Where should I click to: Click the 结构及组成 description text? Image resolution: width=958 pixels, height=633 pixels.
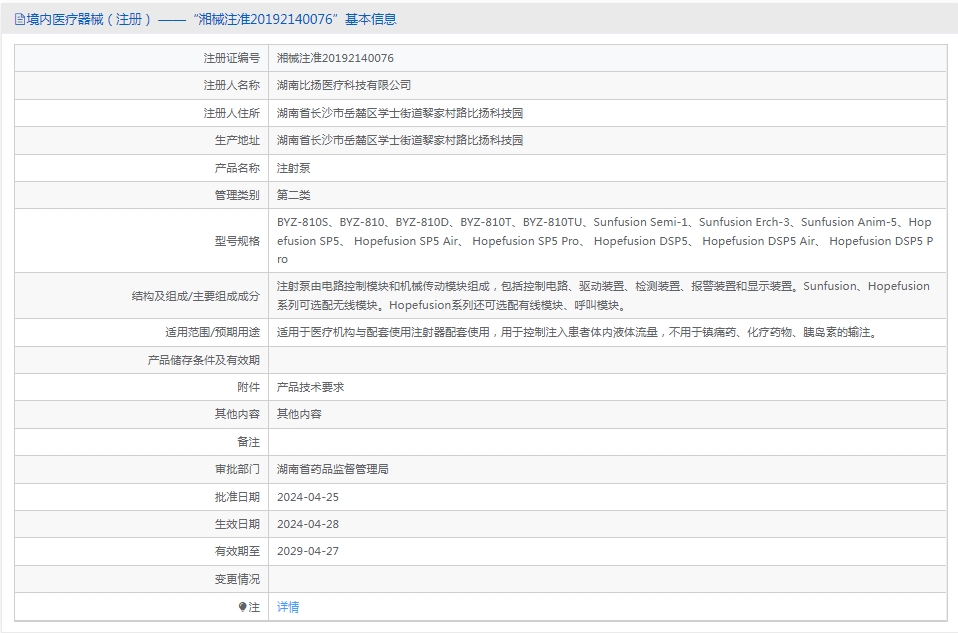pos(603,296)
